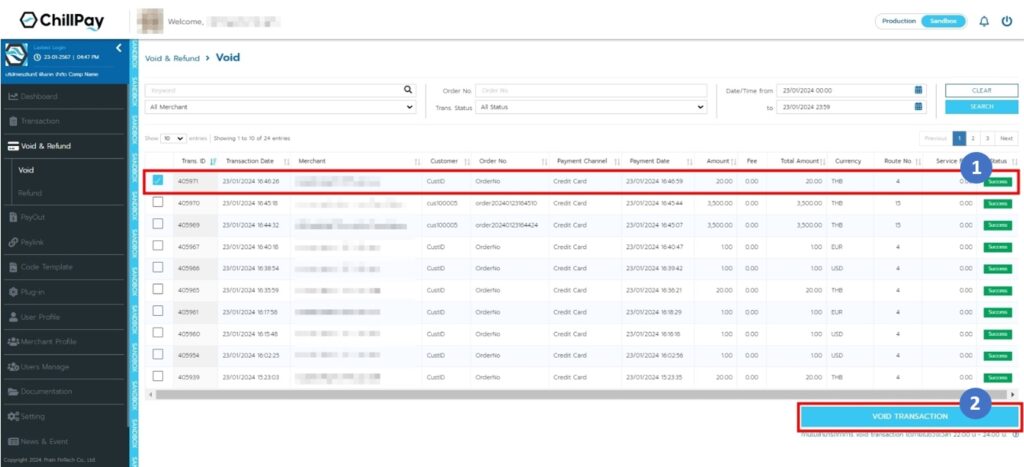Click the ChillPay logo
Image resolution: width=1024 pixels, height=467 pixels.
coord(61,21)
